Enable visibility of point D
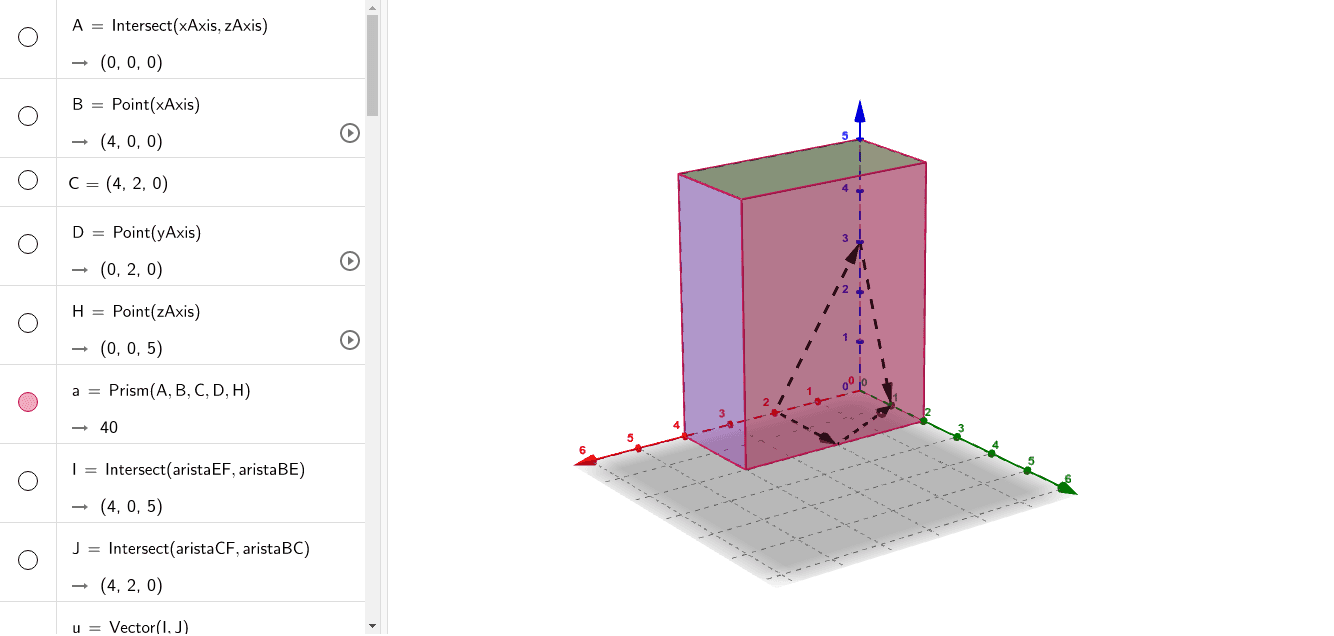This screenshot has width=1334, height=636. point(28,244)
